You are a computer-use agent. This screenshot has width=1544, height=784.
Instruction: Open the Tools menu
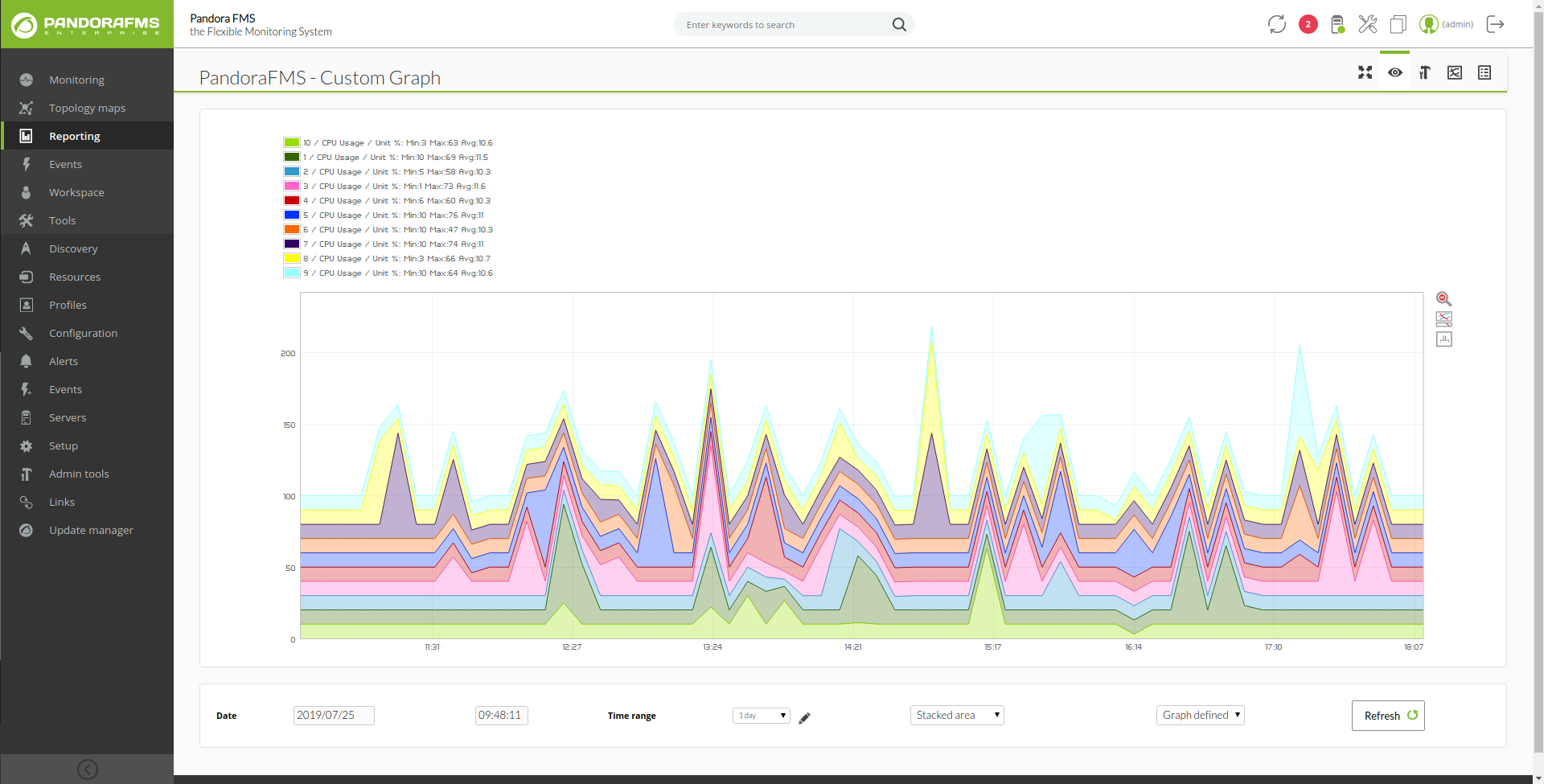click(87, 220)
